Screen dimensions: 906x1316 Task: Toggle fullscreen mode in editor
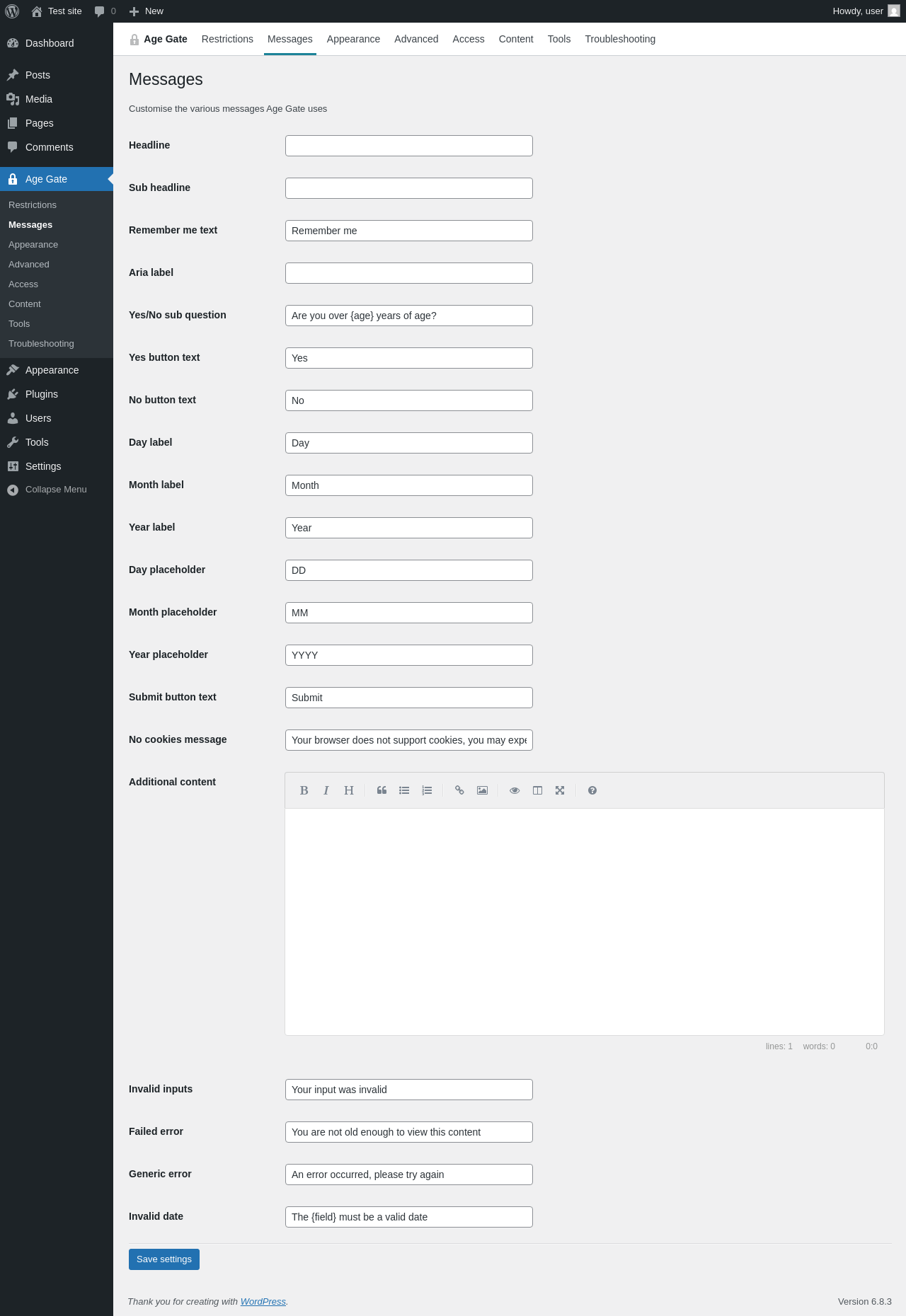[x=560, y=790]
